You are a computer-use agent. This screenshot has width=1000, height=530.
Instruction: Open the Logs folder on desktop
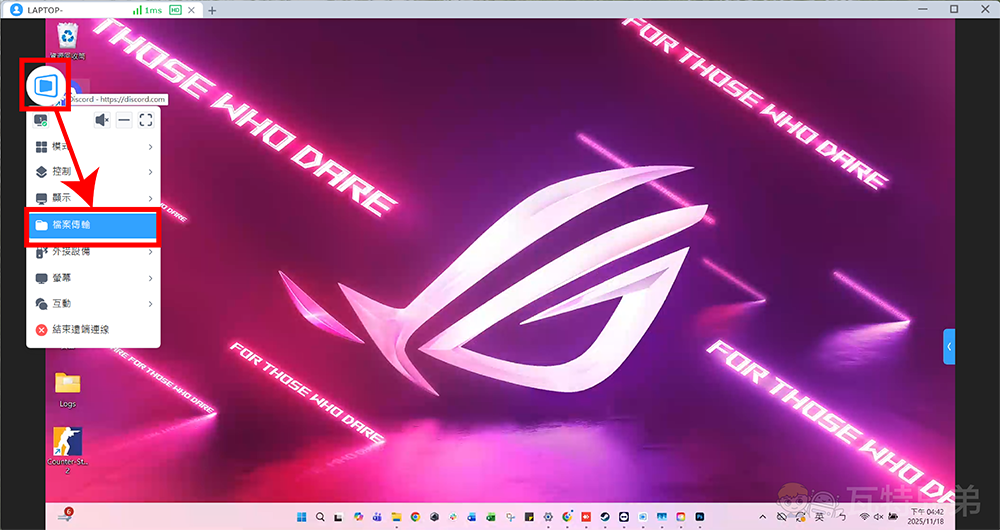67,388
